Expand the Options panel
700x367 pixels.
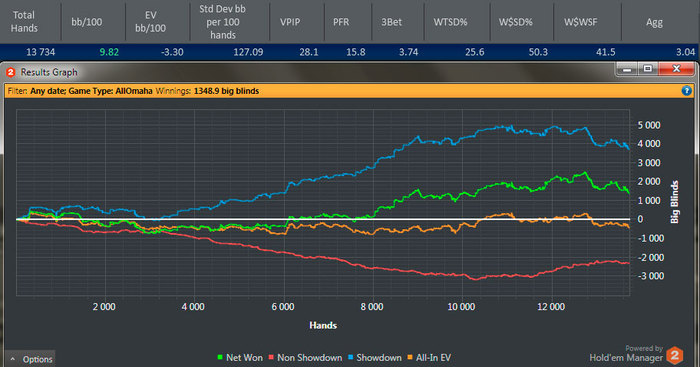pos(30,359)
